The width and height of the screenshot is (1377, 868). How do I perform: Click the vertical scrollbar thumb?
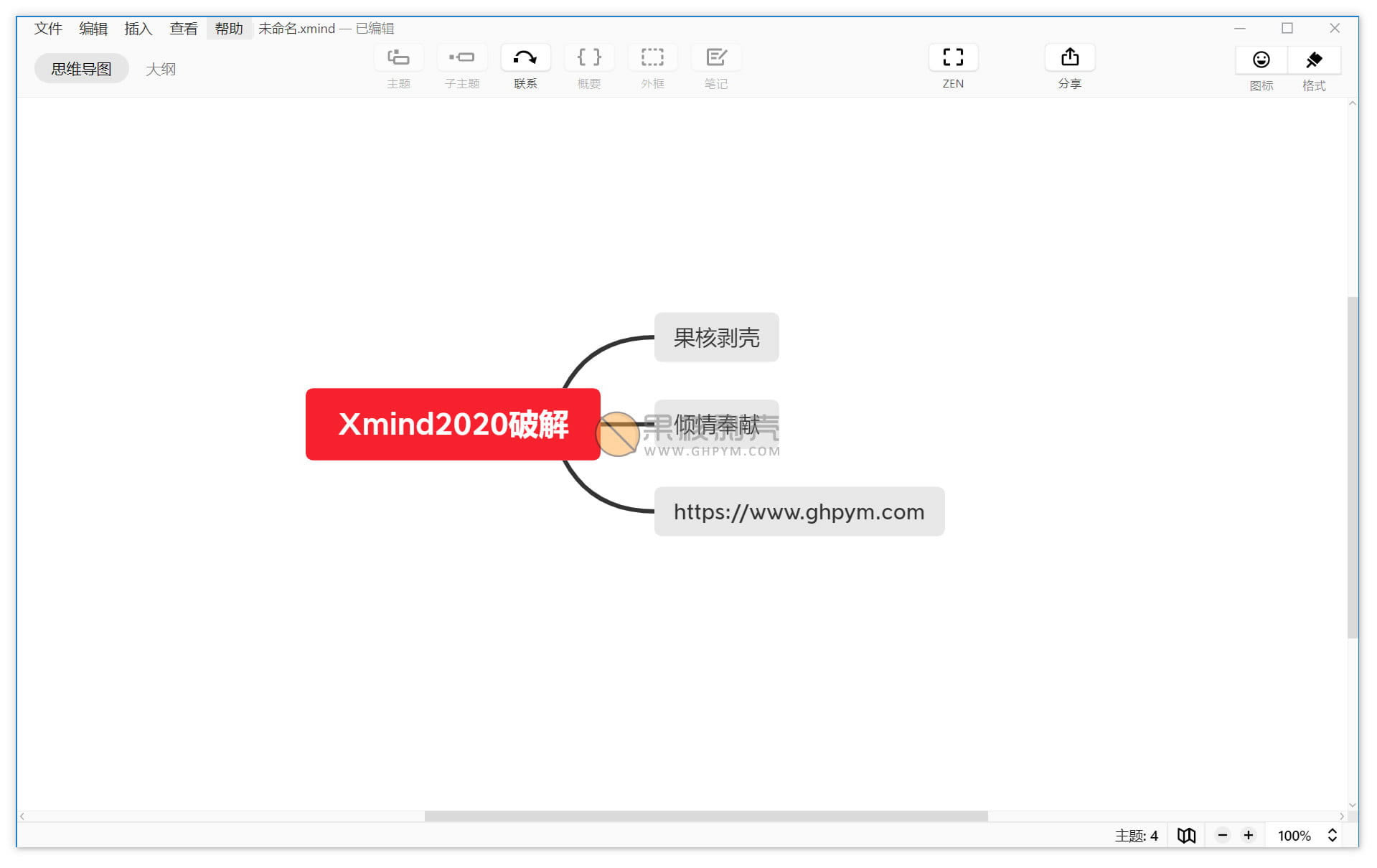click(1353, 467)
